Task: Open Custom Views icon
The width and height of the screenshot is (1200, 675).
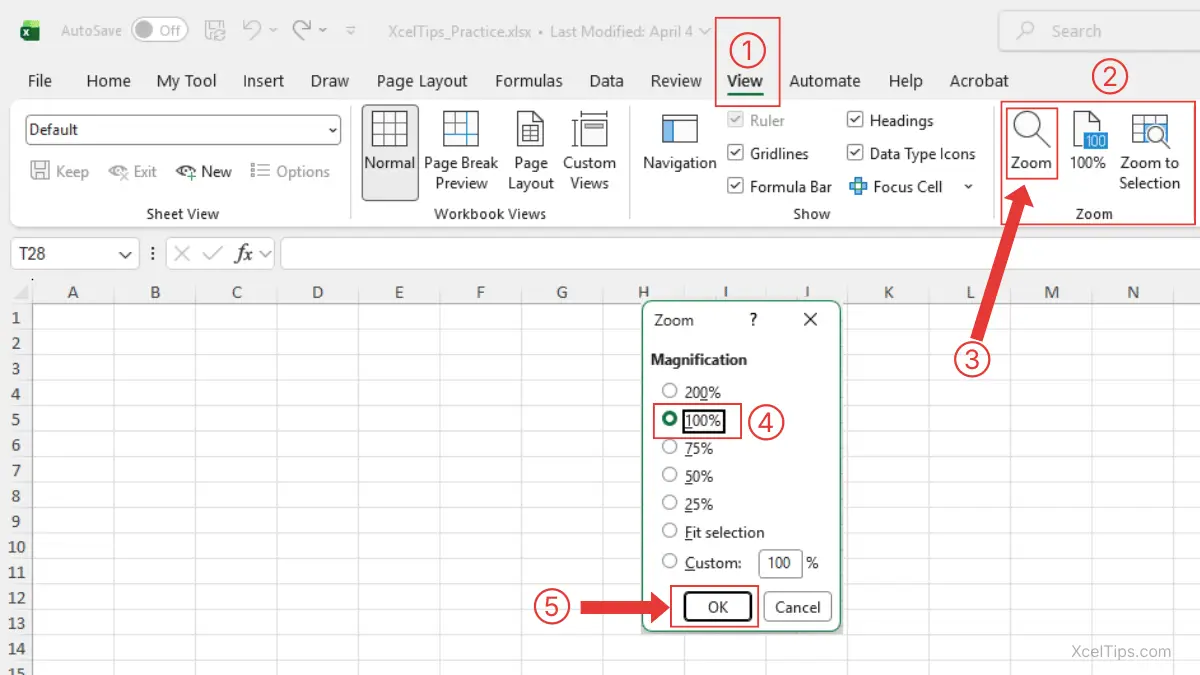Action: coord(589,150)
